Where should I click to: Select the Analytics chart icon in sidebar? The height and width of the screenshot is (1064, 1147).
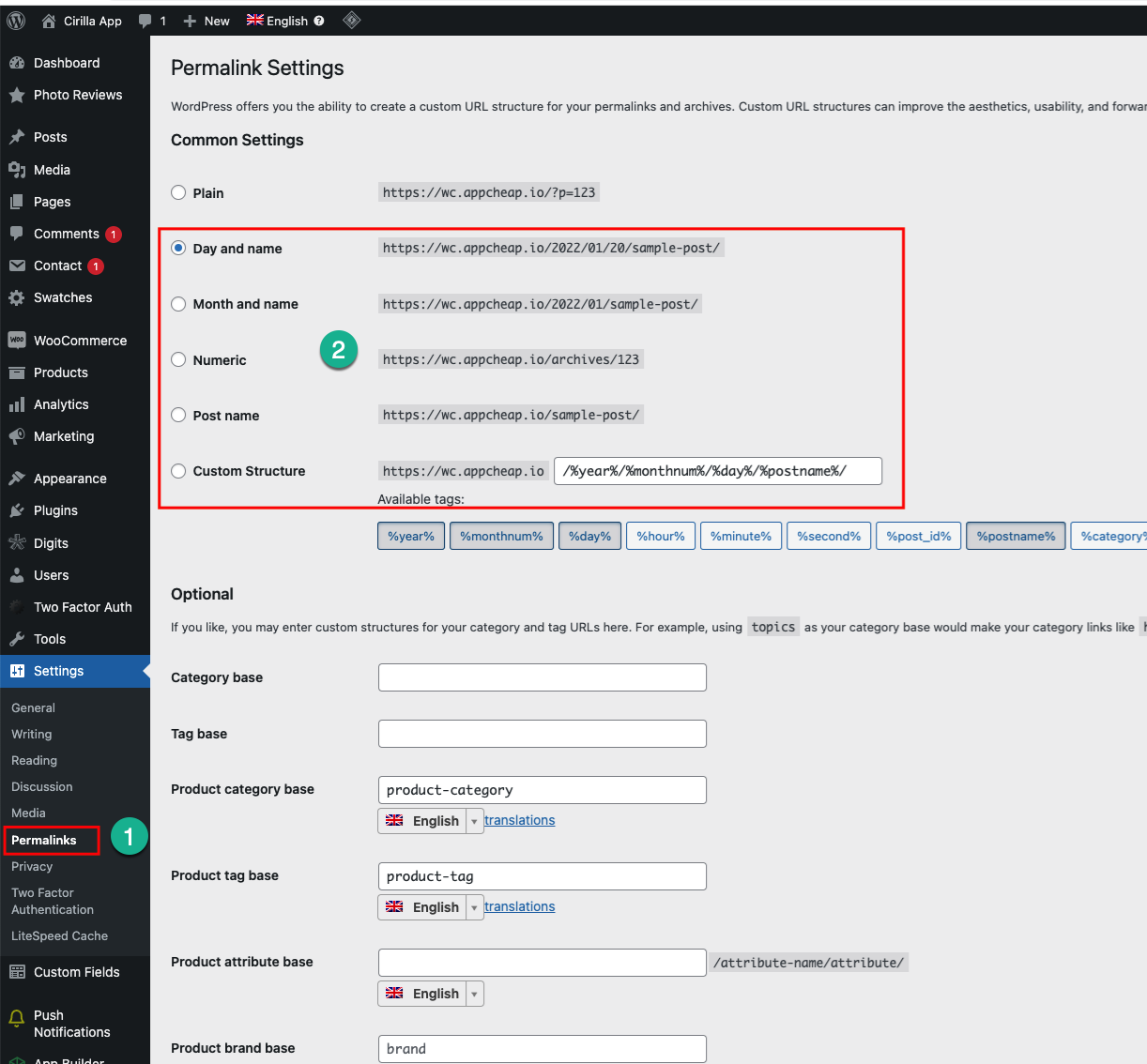coord(19,404)
